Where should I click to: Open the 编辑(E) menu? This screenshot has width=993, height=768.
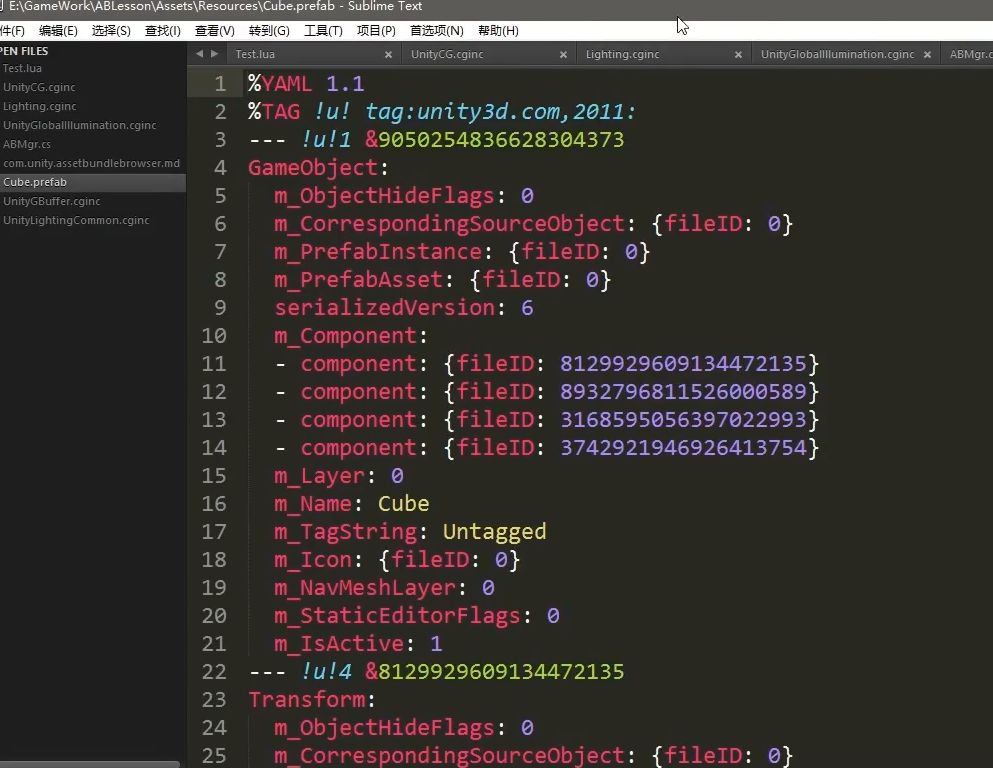[x=58, y=30]
